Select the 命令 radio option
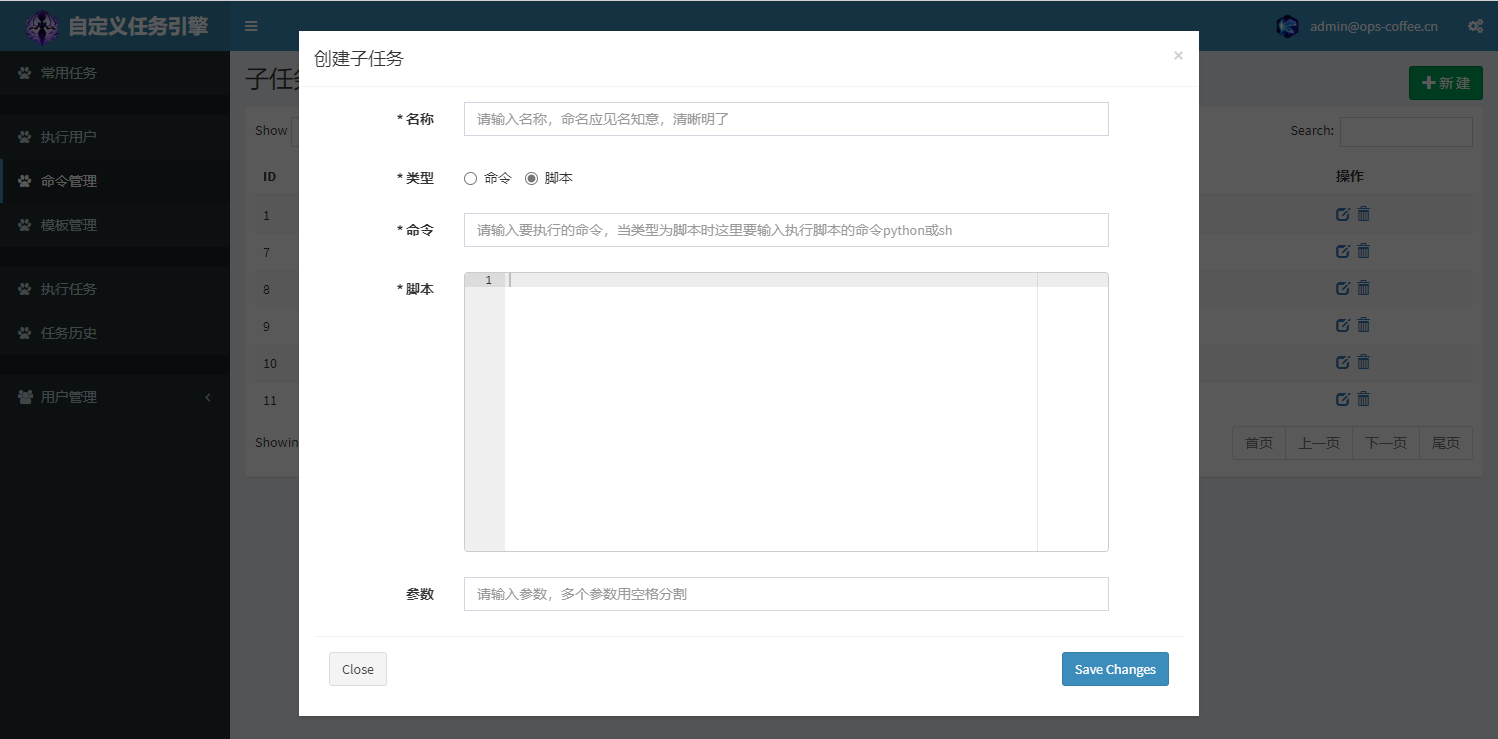The width and height of the screenshot is (1498, 739). point(471,178)
